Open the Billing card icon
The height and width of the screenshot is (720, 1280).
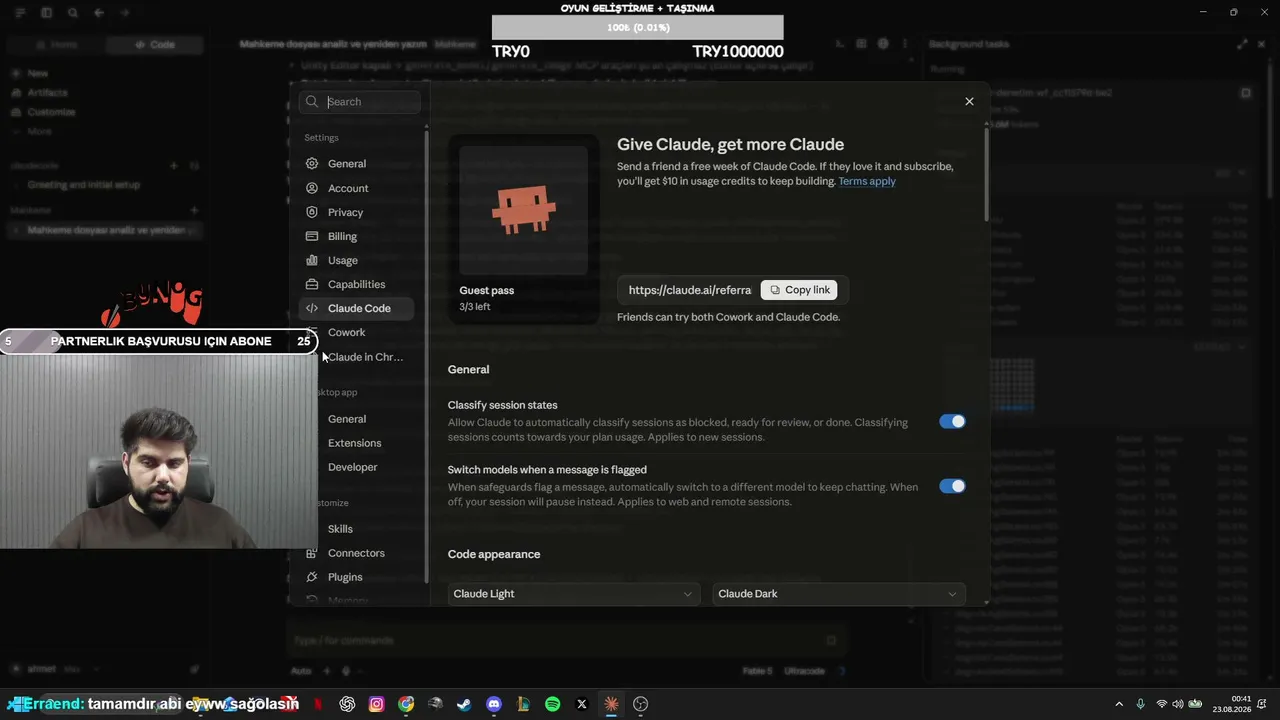point(312,236)
